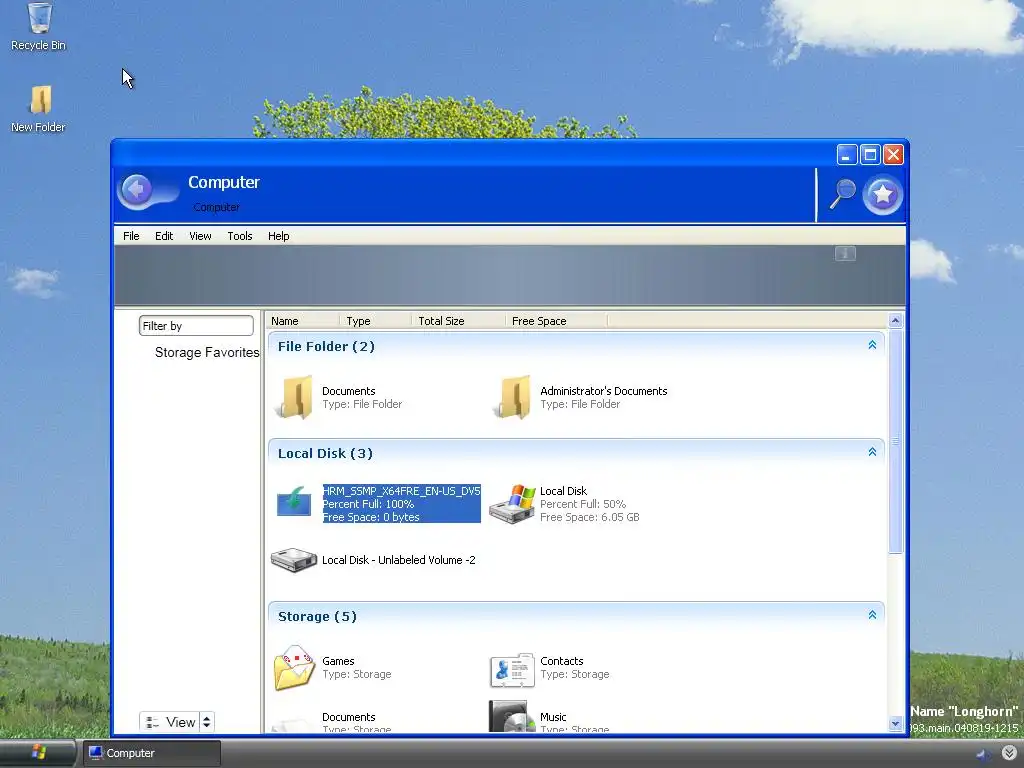Click the 'Free Space: 6.05 GB' text
The image size is (1024, 768).
click(x=590, y=517)
